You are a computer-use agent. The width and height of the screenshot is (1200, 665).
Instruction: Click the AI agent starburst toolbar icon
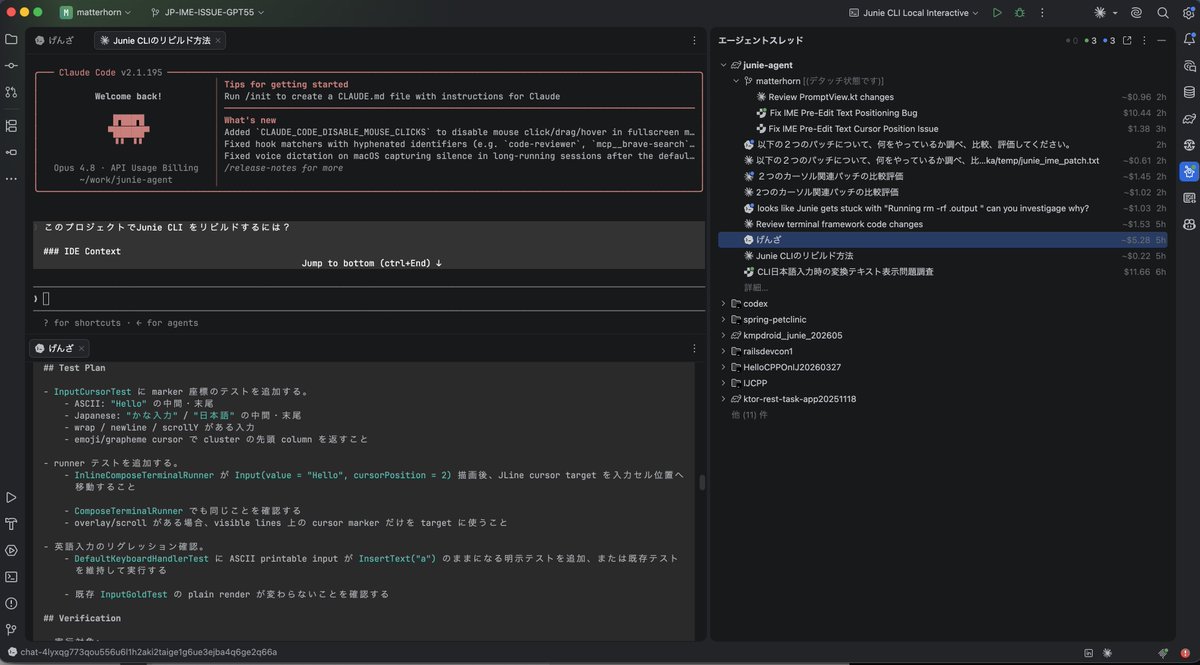tap(1100, 13)
